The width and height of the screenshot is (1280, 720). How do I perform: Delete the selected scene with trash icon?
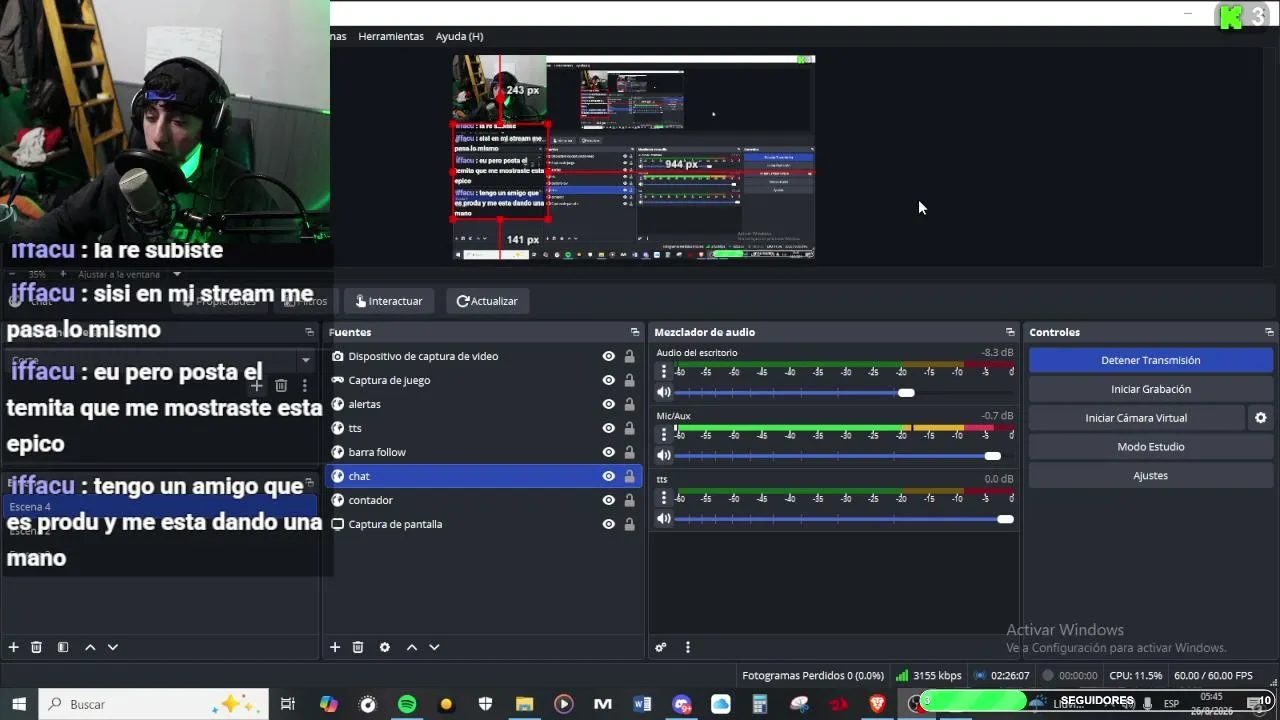(36, 647)
